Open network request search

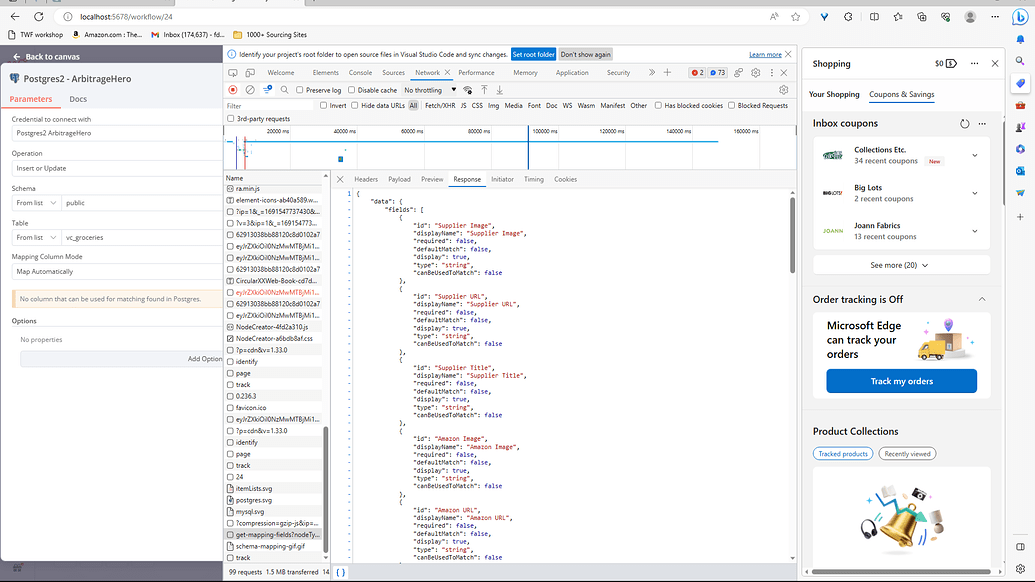(285, 89)
